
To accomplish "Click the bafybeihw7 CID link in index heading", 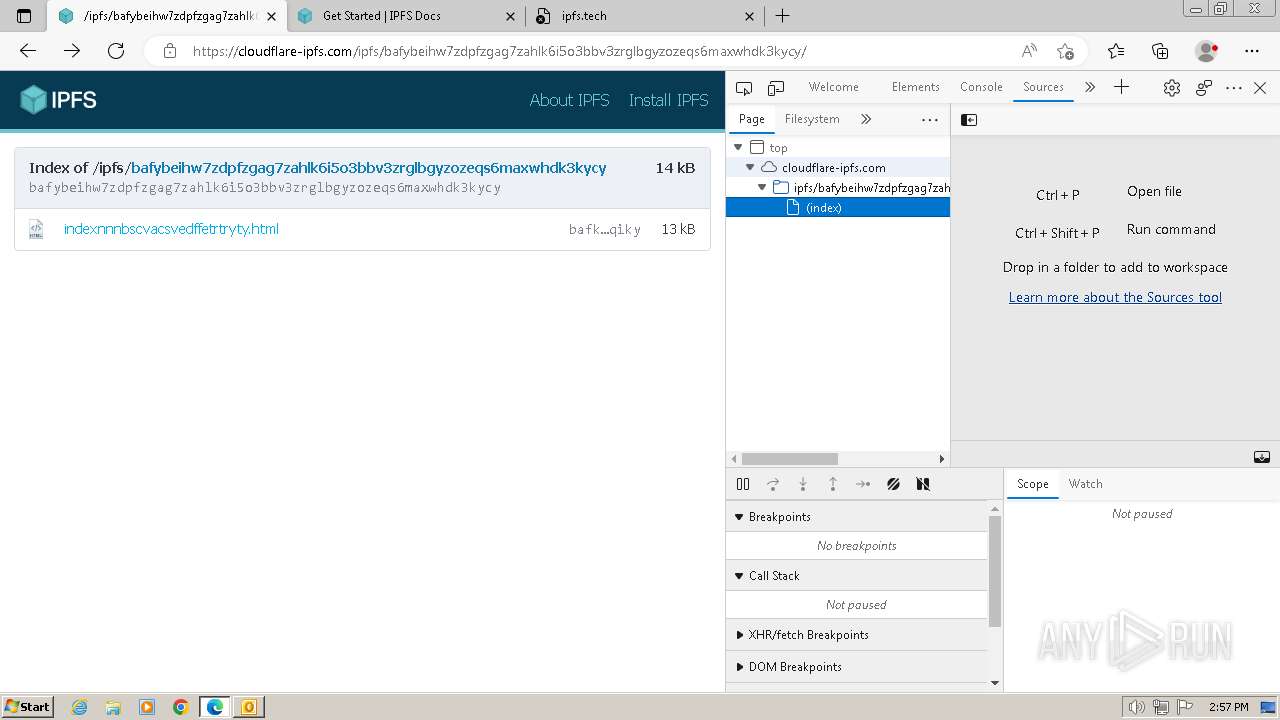I will click(x=368, y=168).
